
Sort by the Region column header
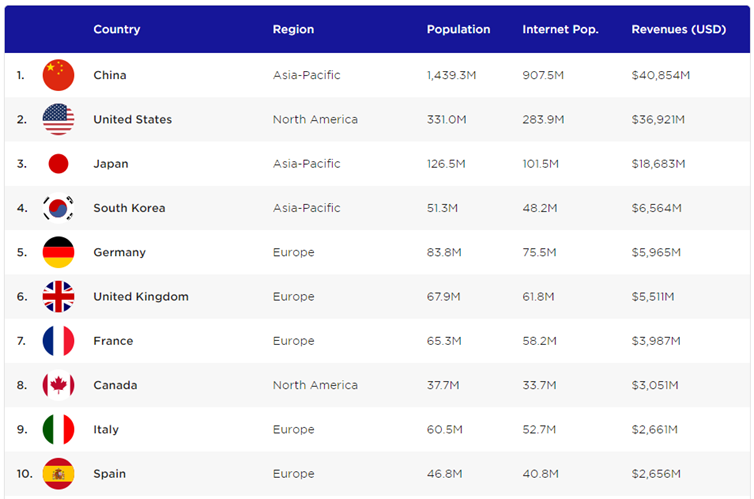coord(293,29)
